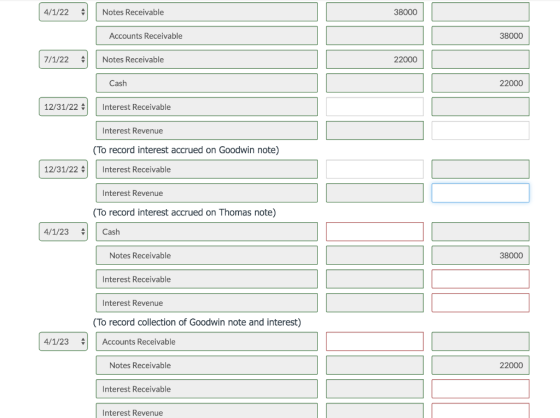Click credit field for Interest Revenue in Goodwin collection
This screenshot has width=560, height=418.
[480, 303]
